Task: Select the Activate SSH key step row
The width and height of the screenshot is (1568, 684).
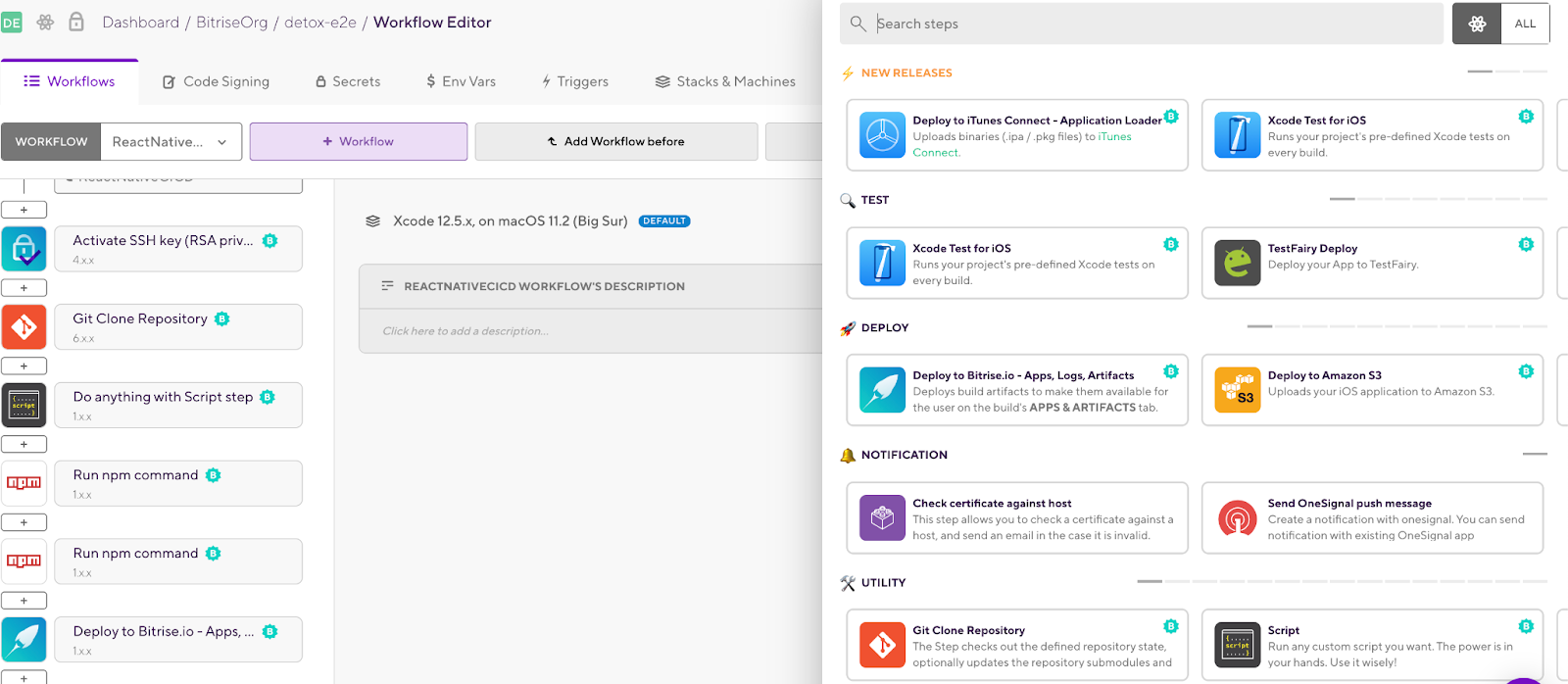Action: (178, 249)
